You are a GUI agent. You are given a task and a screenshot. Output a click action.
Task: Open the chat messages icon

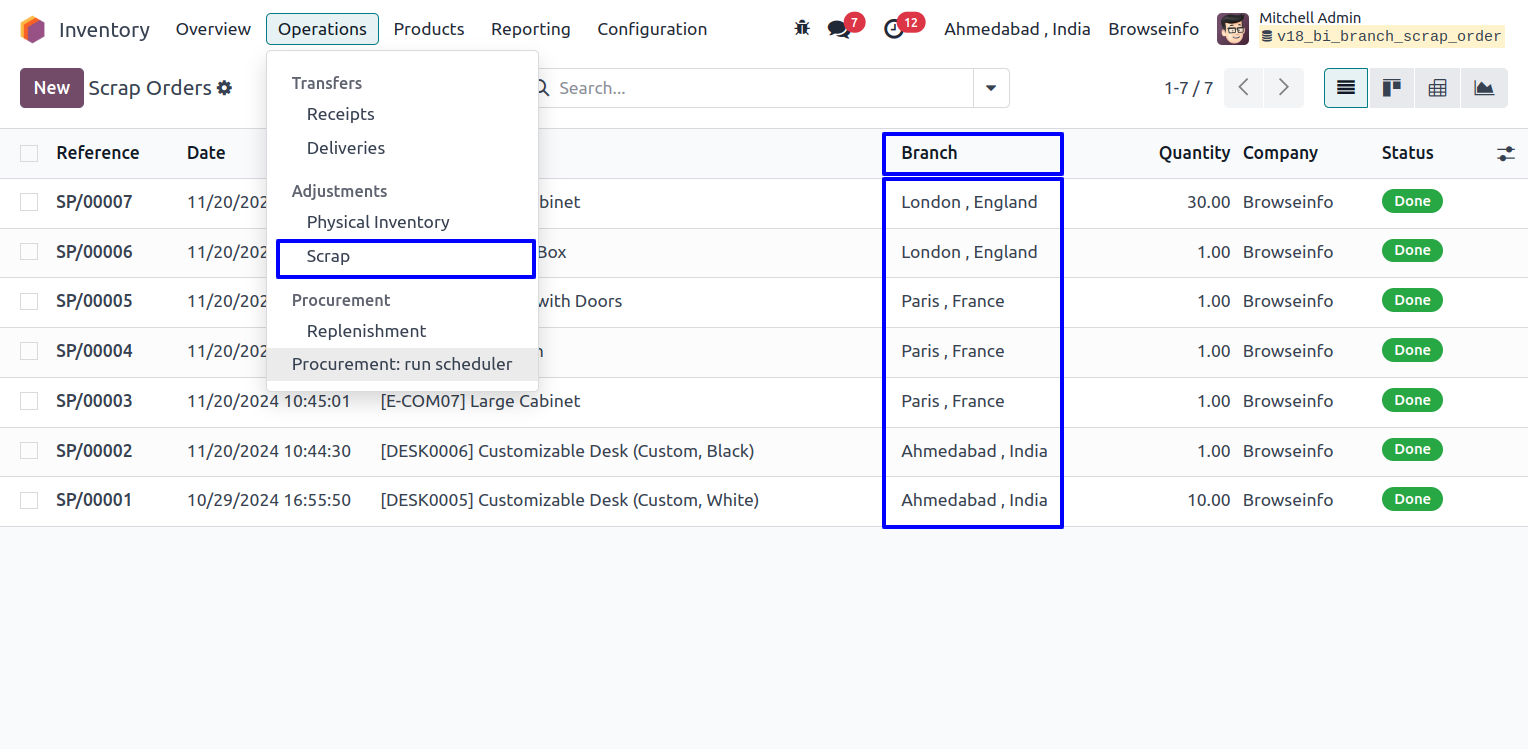click(x=839, y=29)
